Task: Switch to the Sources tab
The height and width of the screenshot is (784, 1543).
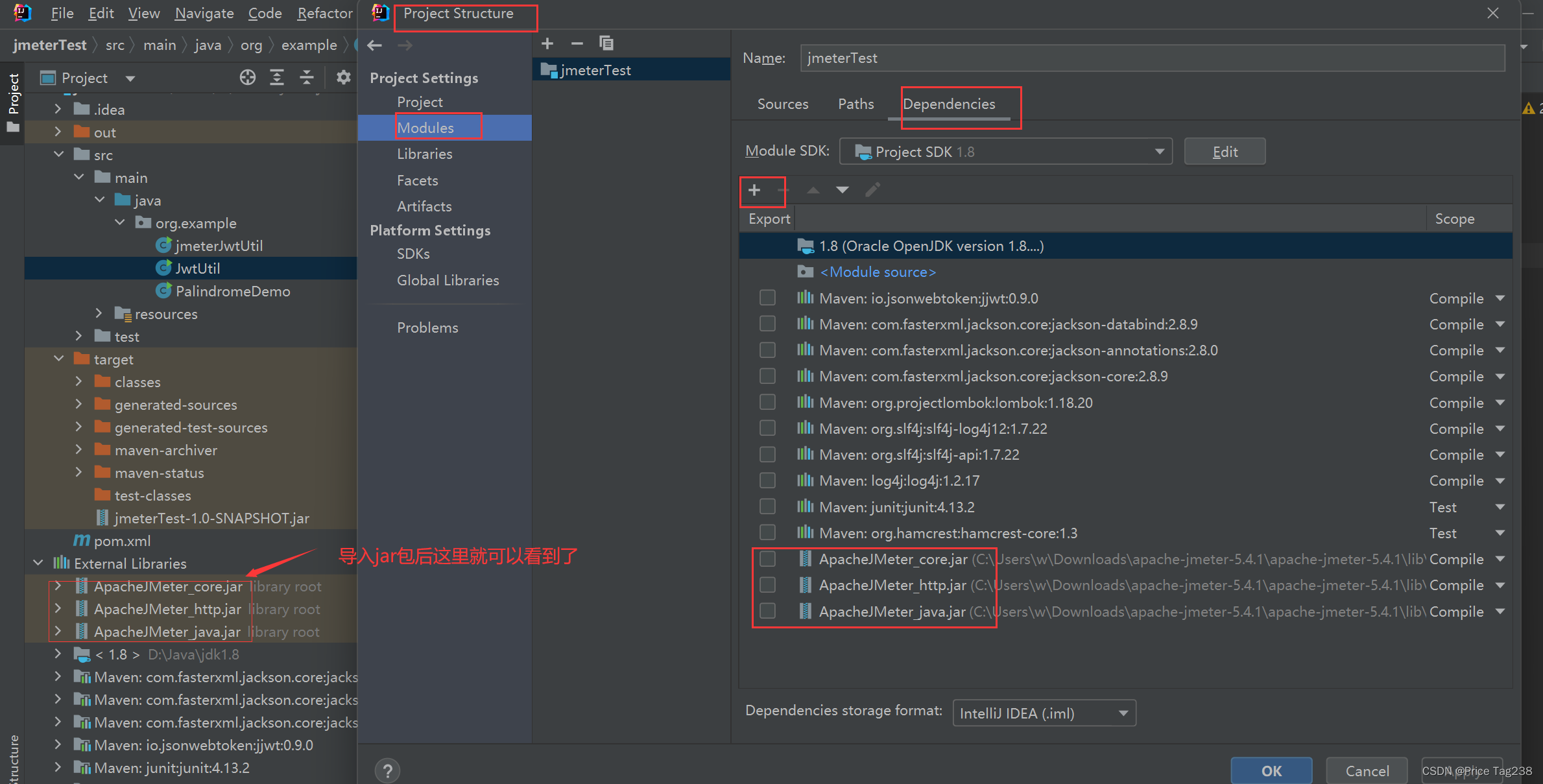Action: pyautogui.click(x=782, y=104)
